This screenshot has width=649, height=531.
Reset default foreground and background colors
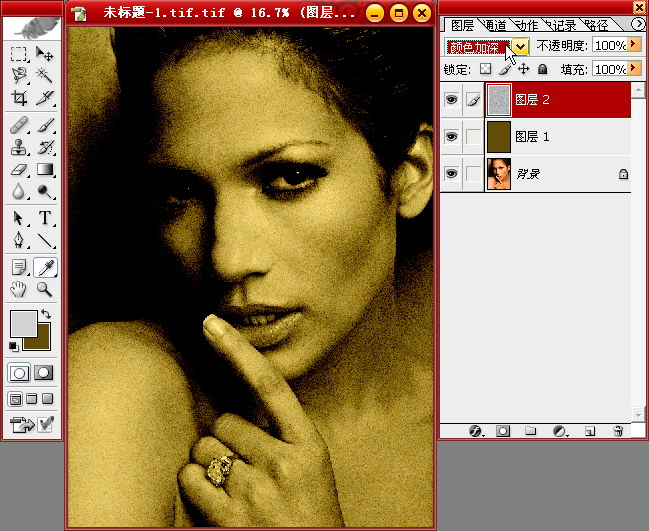click(x=14, y=346)
